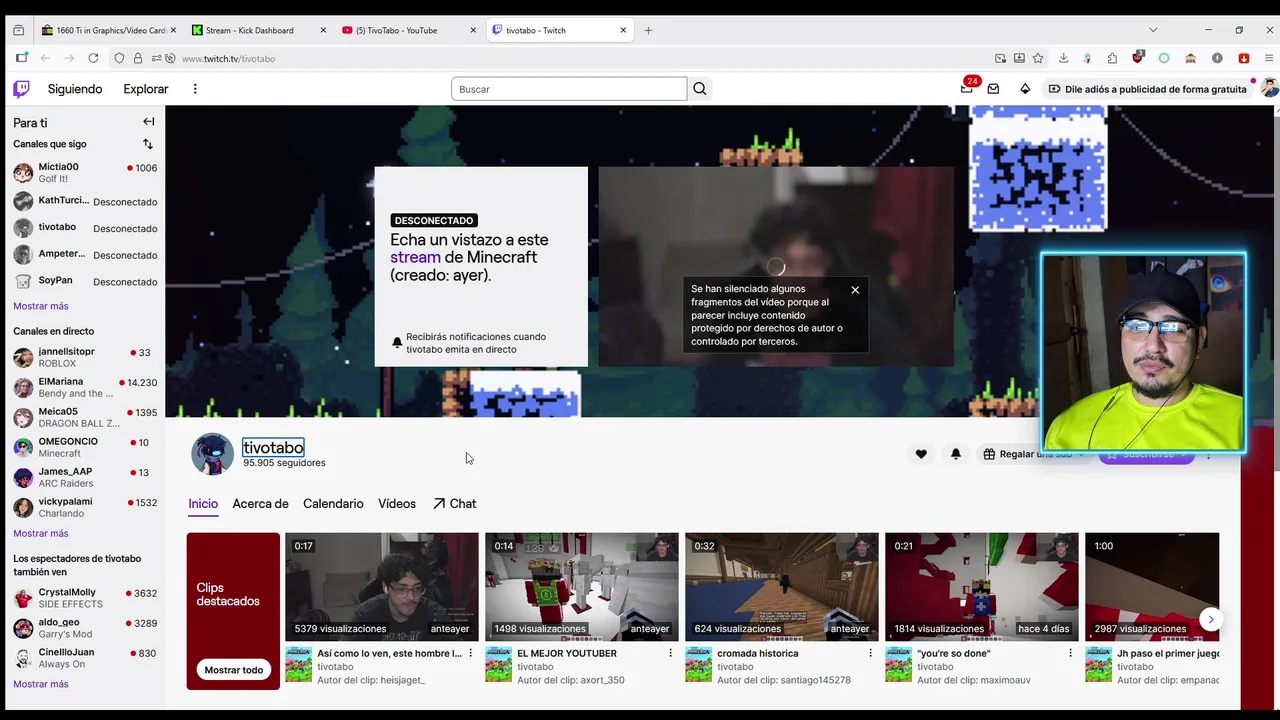The height and width of the screenshot is (720, 1280).
Task: Dismiss the muted audio notice
Action: click(855, 290)
